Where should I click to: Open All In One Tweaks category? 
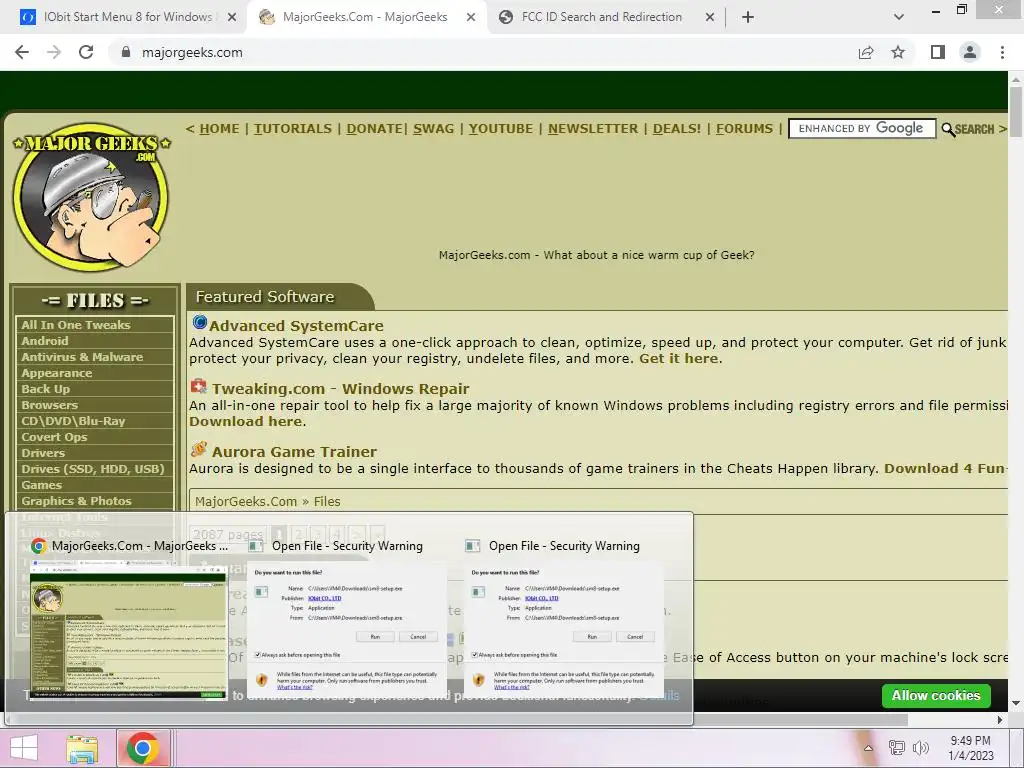(x=95, y=325)
